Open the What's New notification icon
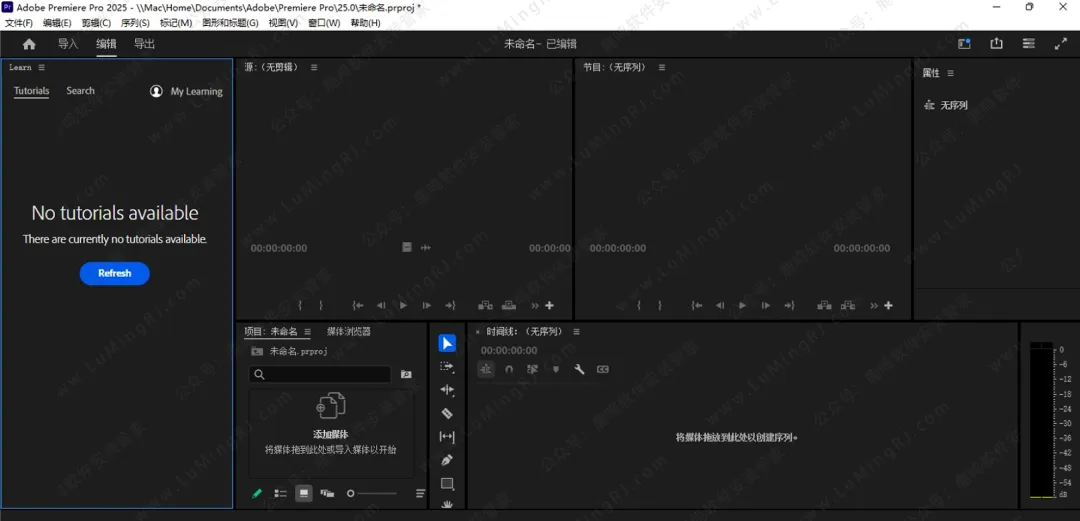The height and width of the screenshot is (521, 1080). pyautogui.click(x=964, y=43)
